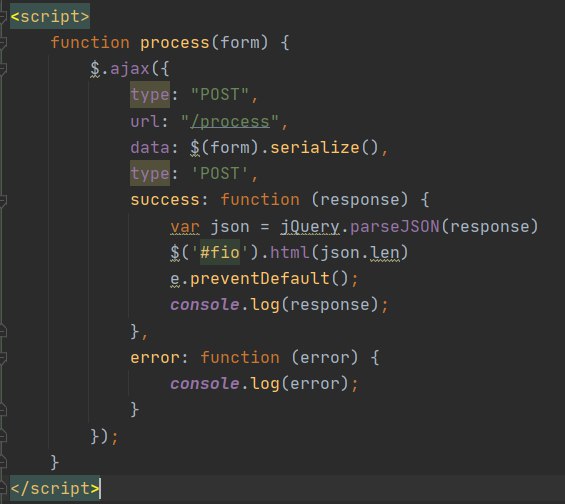This screenshot has width=565, height=504.
Task: Click 'log' in console.log(response)
Action: point(265,305)
